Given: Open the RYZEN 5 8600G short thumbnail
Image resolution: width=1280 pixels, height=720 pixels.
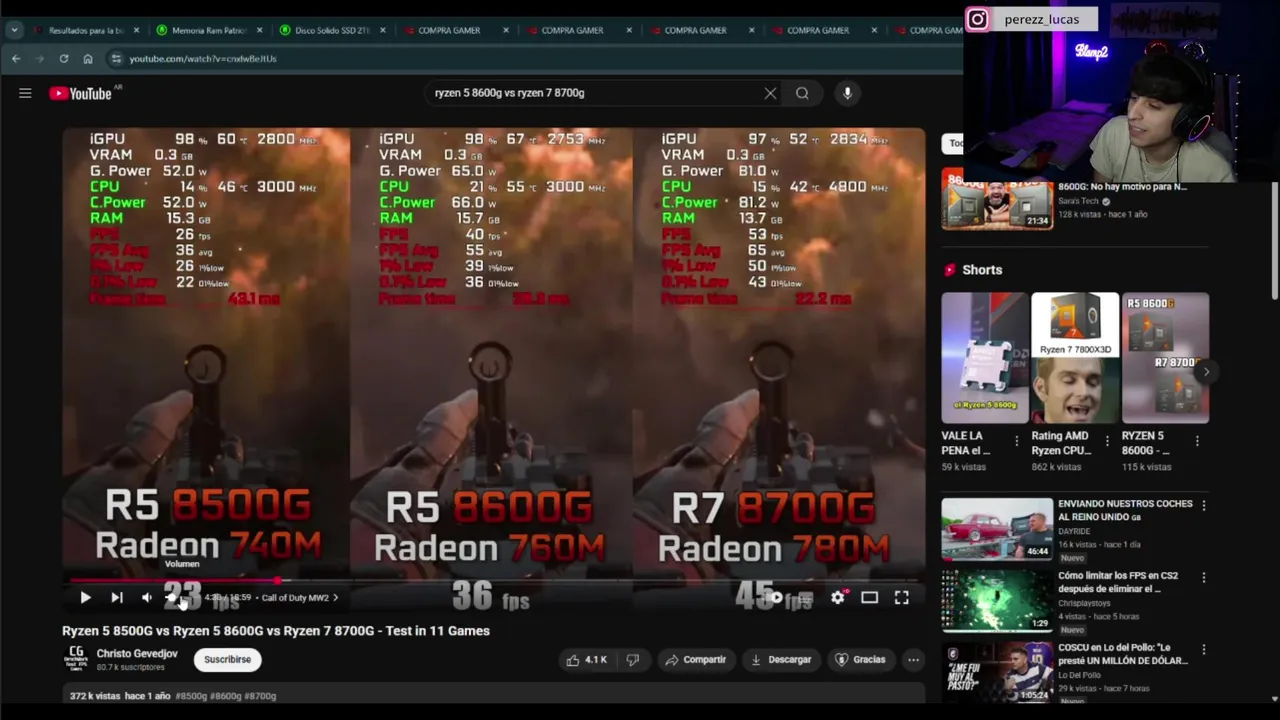Looking at the screenshot, I should pos(1165,358).
